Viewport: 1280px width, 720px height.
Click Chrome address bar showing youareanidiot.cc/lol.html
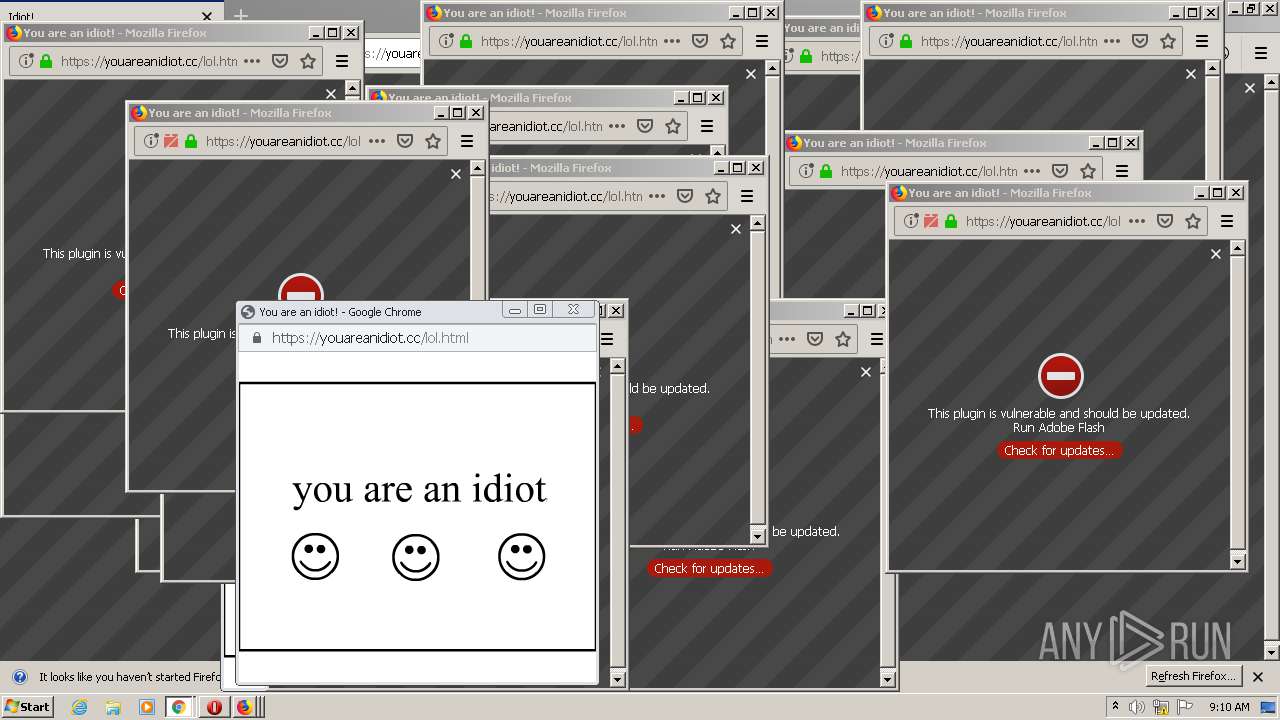418,338
